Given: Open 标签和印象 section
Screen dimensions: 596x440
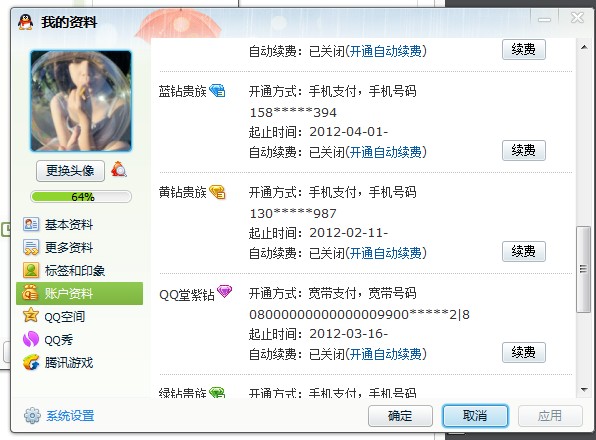Looking at the screenshot, I should [64, 270].
